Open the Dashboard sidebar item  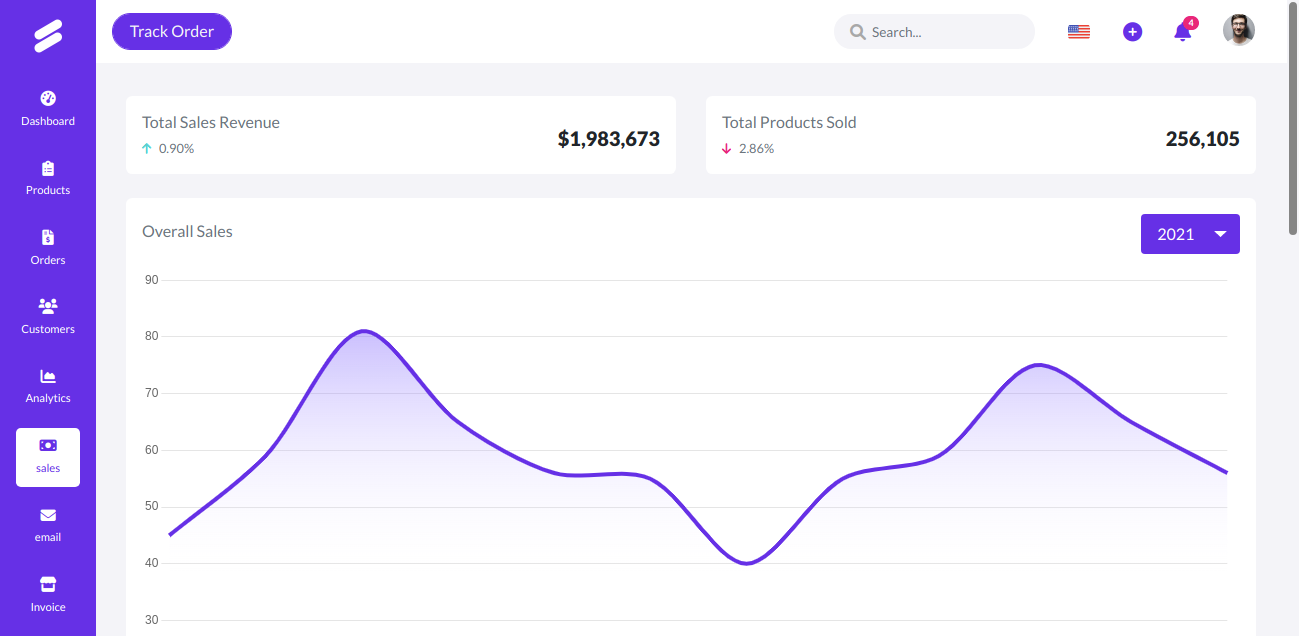coord(48,109)
